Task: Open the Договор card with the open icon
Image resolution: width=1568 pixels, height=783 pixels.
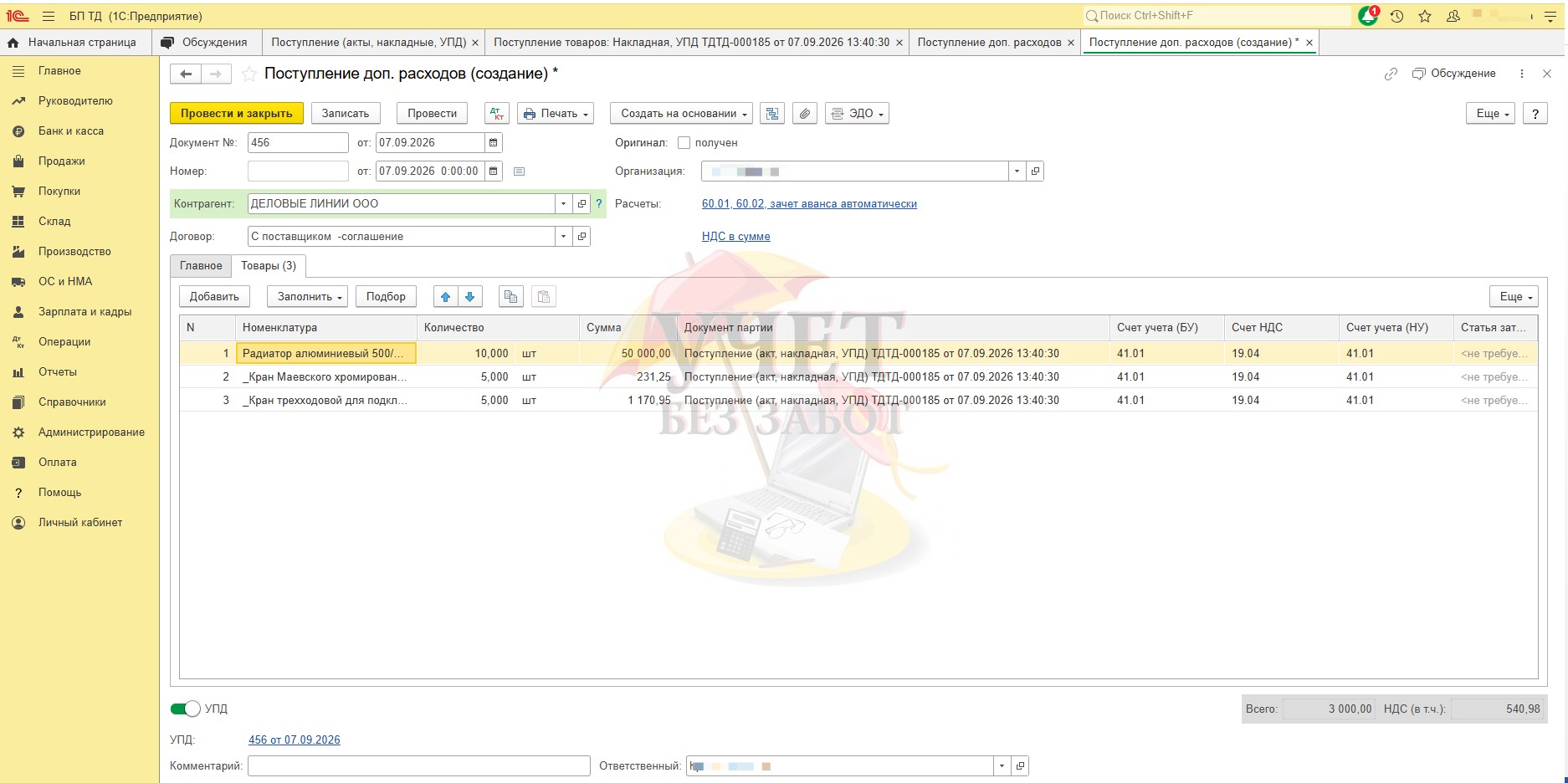Action: pyautogui.click(x=582, y=237)
